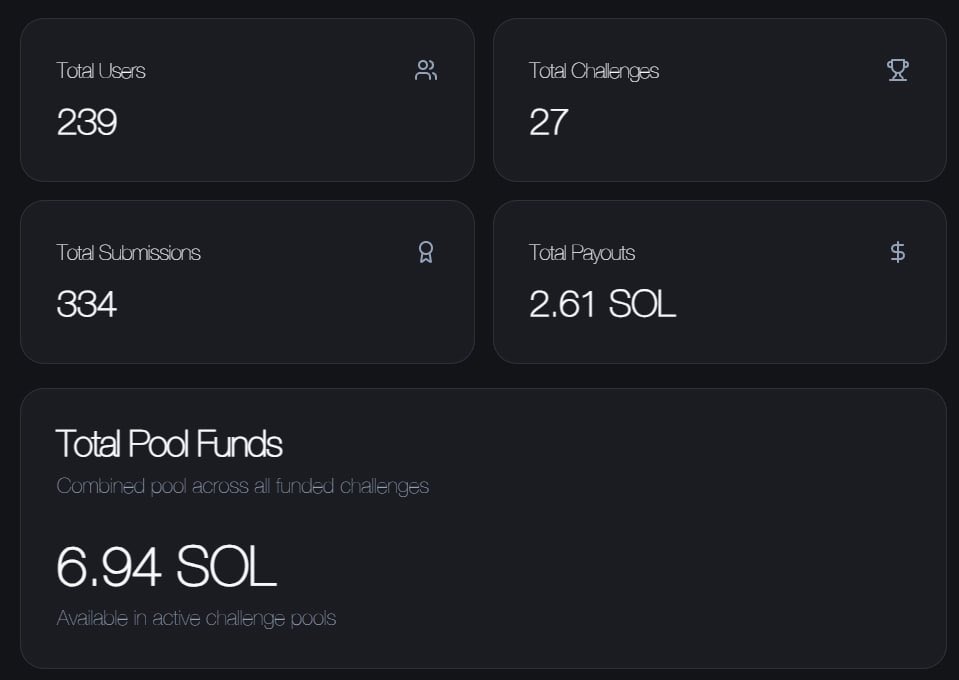
Task: Click the trophy icon beside Total Challenges
Action: click(898, 70)
